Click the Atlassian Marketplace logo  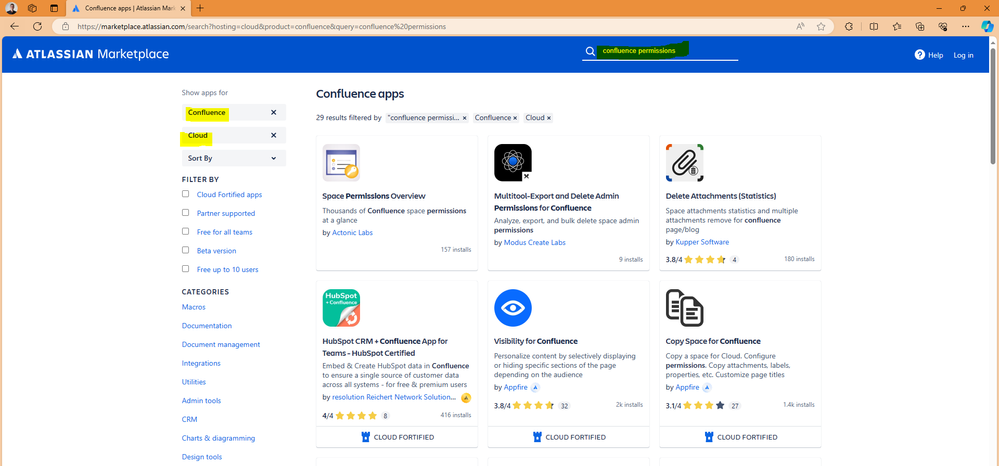point(90,54)
